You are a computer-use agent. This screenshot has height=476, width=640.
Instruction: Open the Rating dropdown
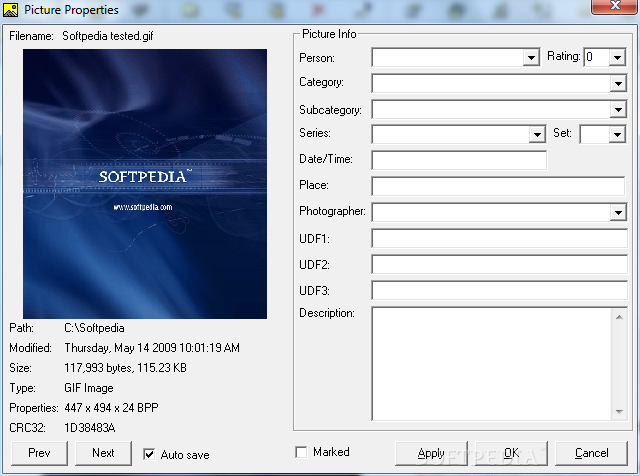click(x=618, y=58)
